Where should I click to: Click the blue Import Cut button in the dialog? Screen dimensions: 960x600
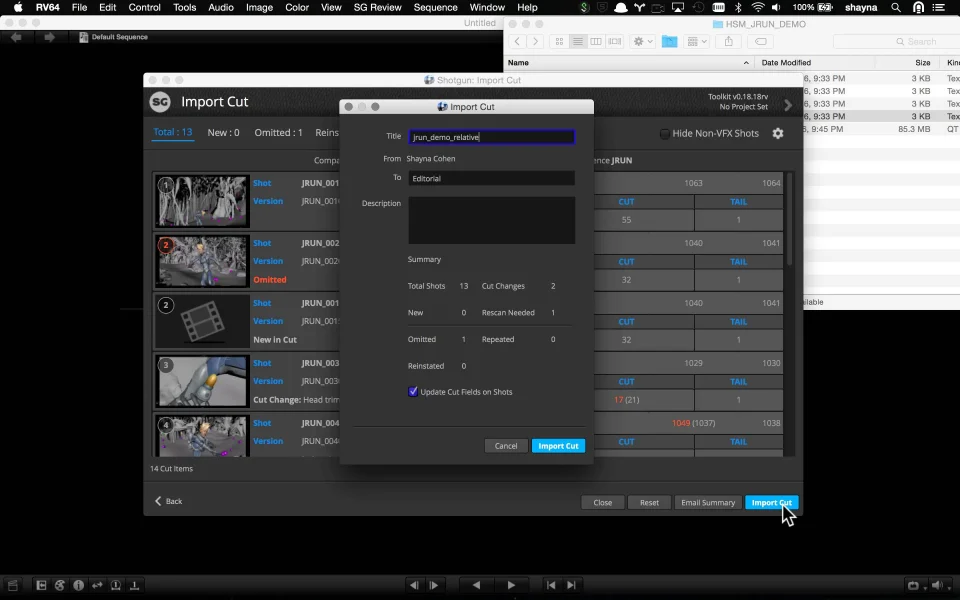(x=558, y=446)
